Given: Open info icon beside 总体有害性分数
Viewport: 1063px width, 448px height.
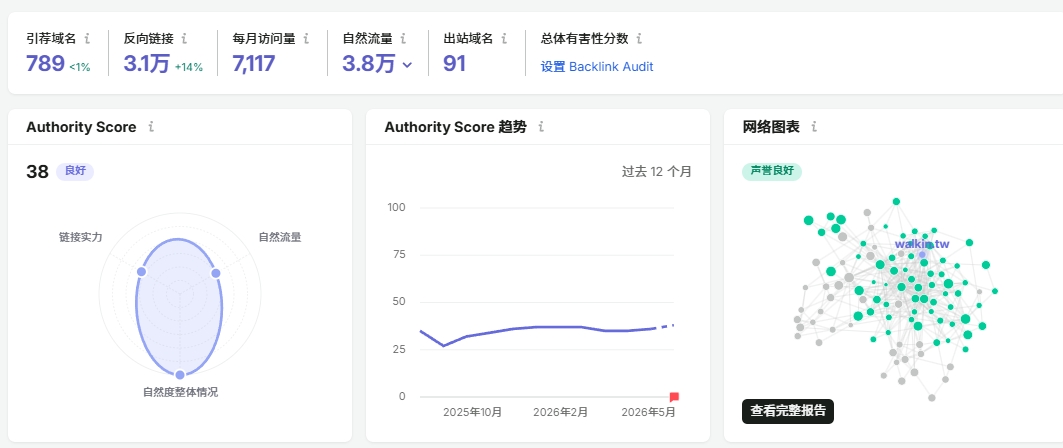Looking at the screenshot, I should tap(639, 39).
